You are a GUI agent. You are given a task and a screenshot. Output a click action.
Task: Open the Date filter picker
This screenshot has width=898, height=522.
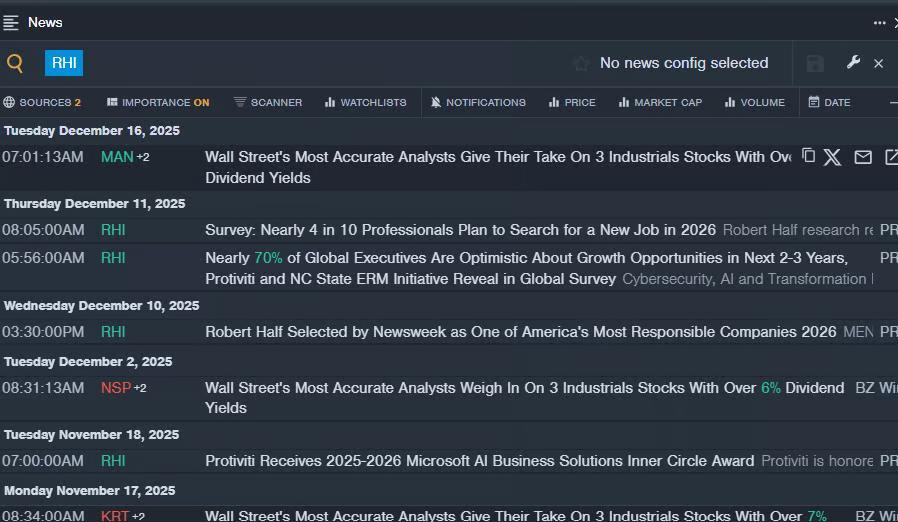[x=829, y=102]
